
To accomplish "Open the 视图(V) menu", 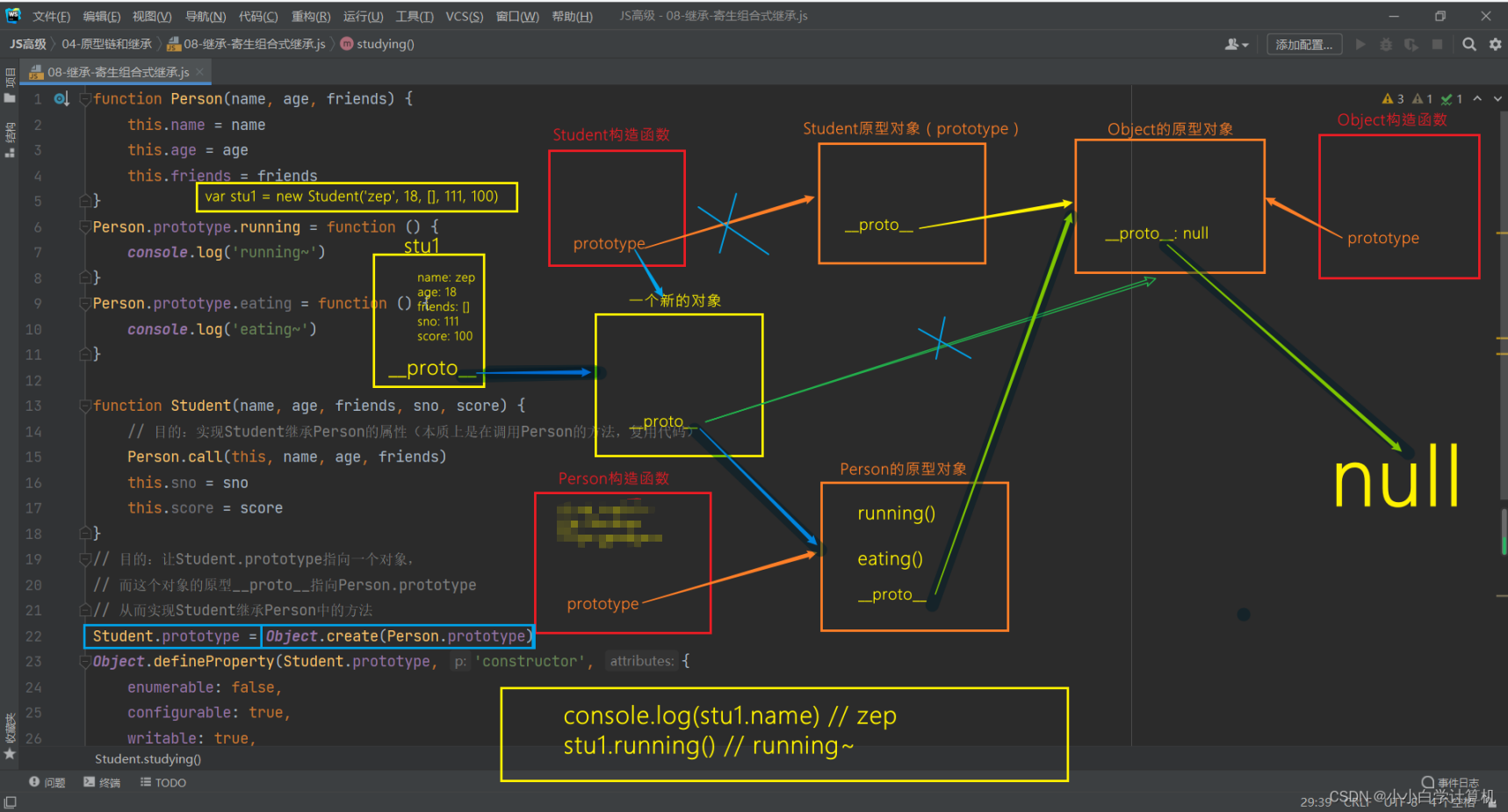I will [x=152, y=17].
